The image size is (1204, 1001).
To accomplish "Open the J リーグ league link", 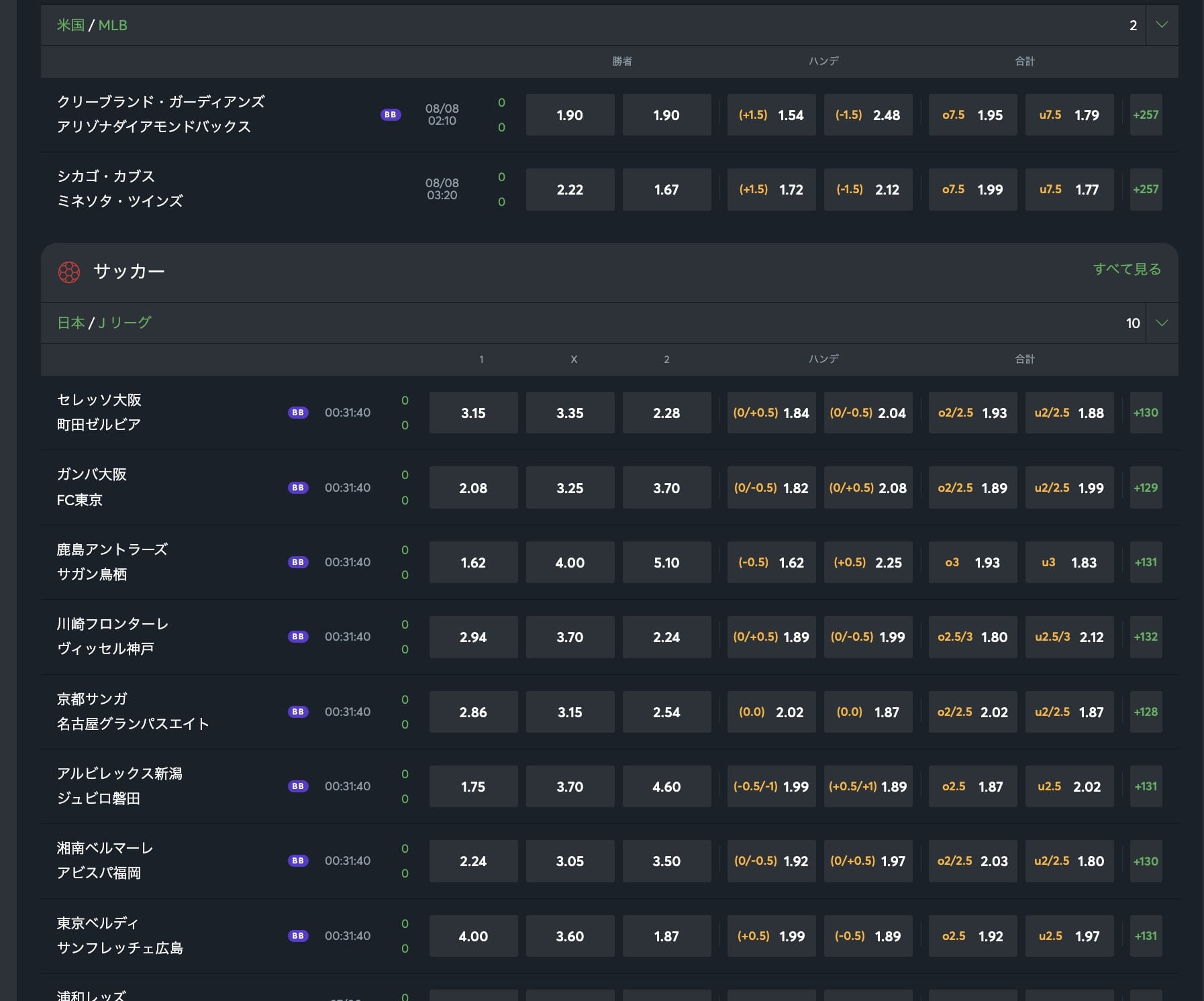I will 125,323.
